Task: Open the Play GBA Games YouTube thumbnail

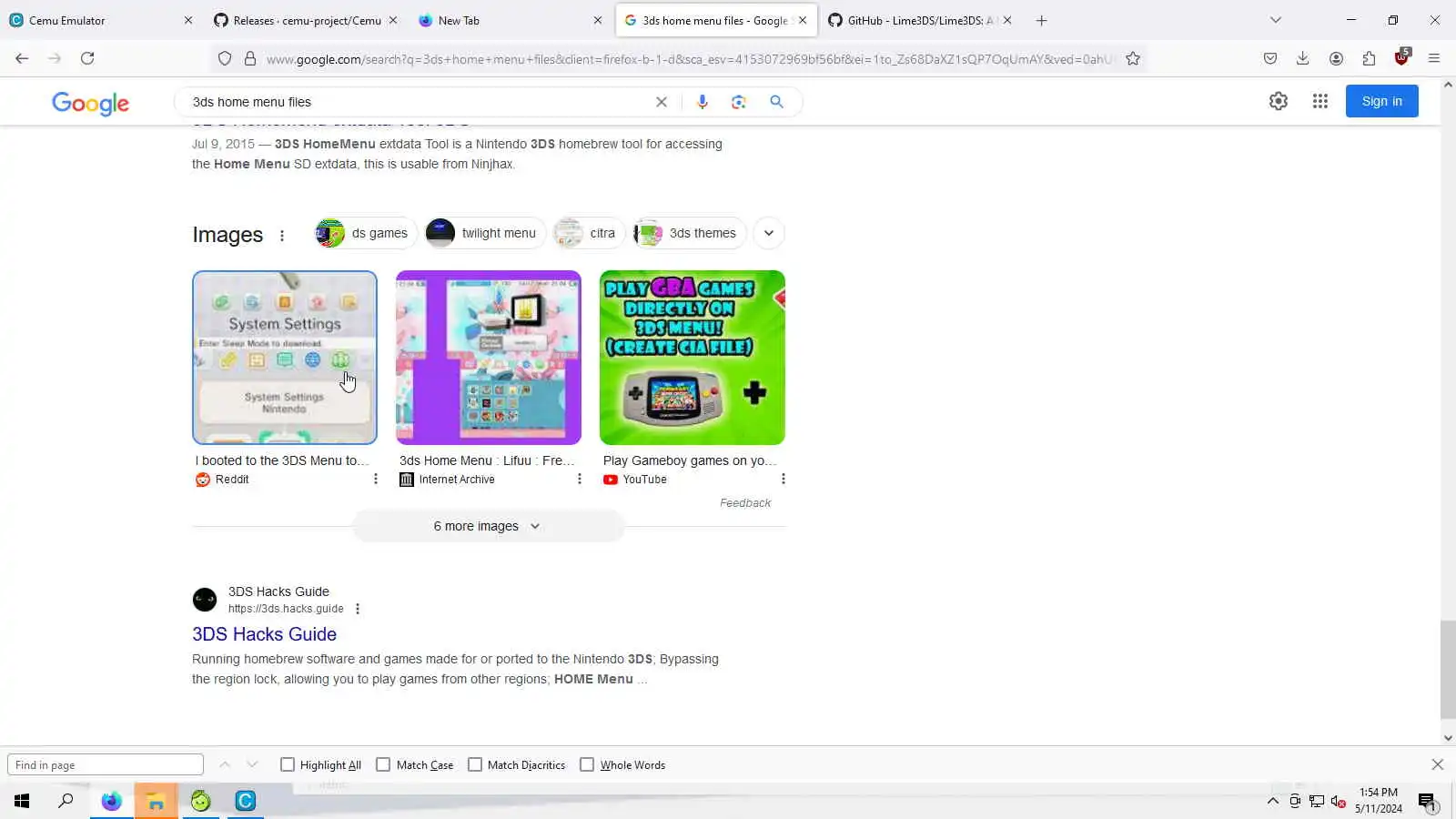Action: click(693, 358)
